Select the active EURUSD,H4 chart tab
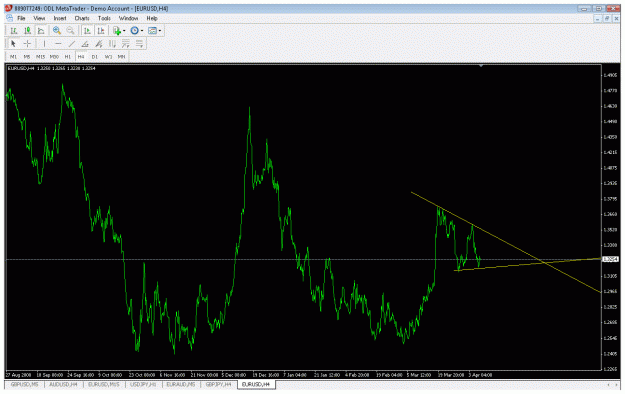 pos(256,384)
